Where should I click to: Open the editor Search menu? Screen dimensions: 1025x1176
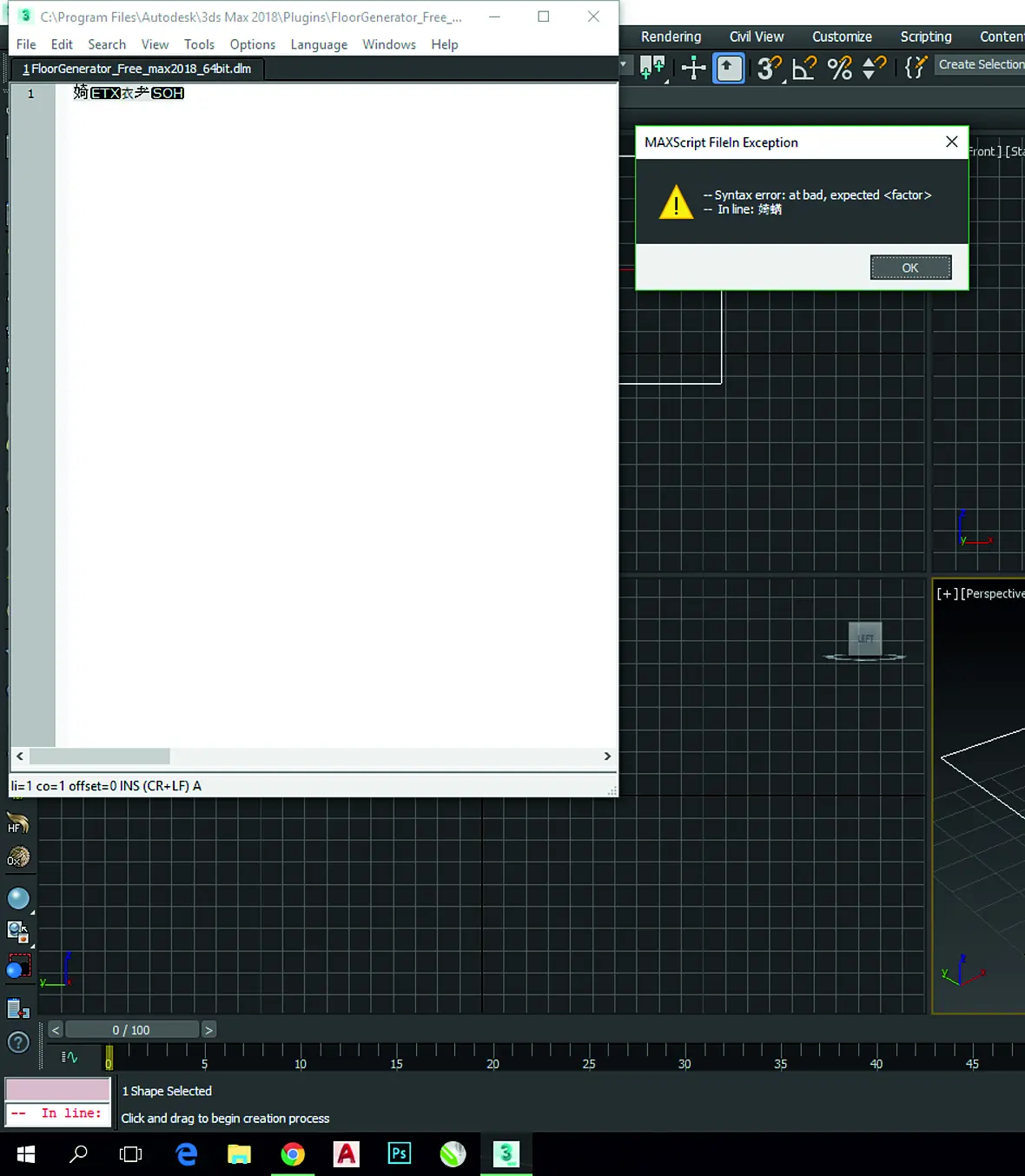[x=107, y=44]
